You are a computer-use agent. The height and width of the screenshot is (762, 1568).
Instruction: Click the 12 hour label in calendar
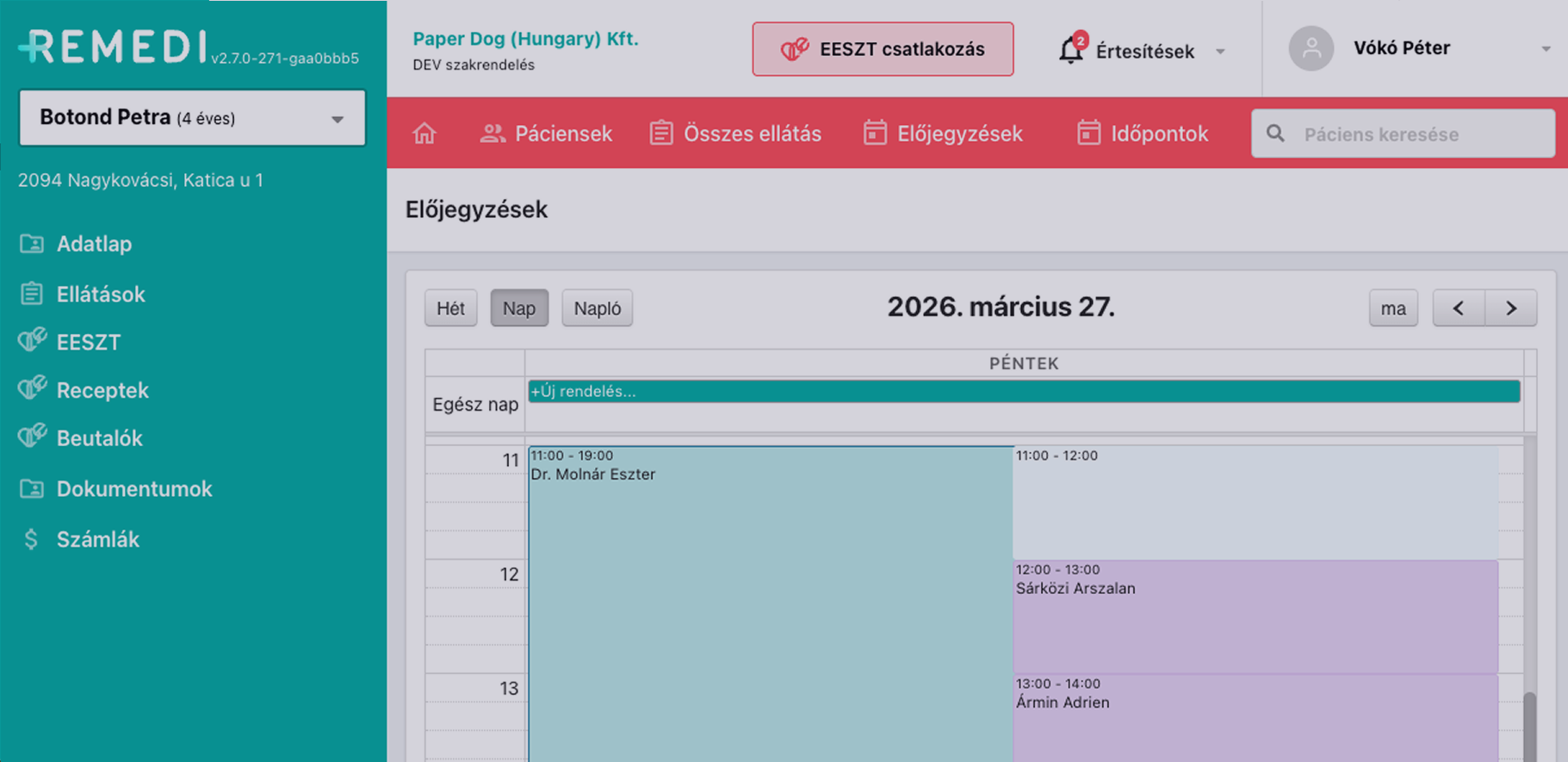pyautogui.click(x=510, y=574)
